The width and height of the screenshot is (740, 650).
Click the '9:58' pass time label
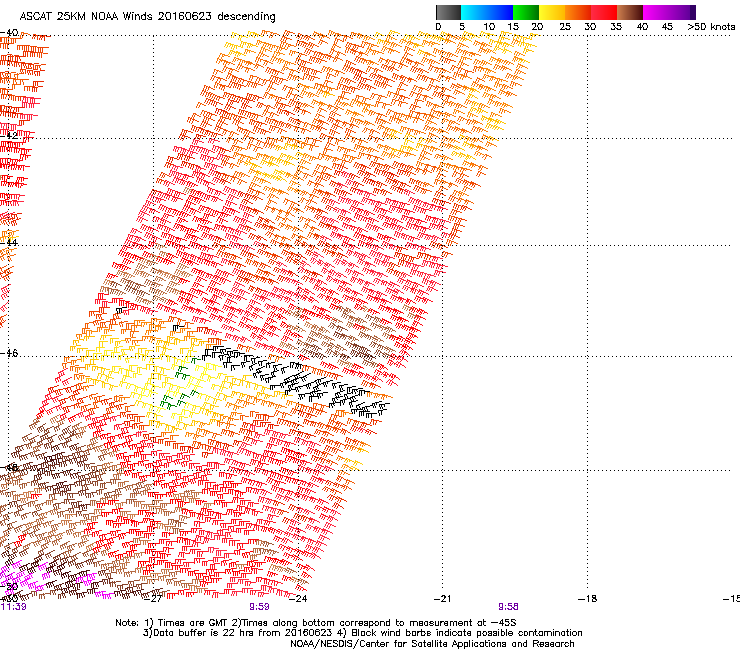pos(508,607)
